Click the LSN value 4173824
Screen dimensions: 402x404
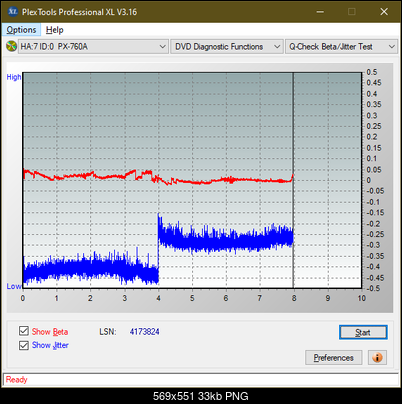(x=145, y=332)
